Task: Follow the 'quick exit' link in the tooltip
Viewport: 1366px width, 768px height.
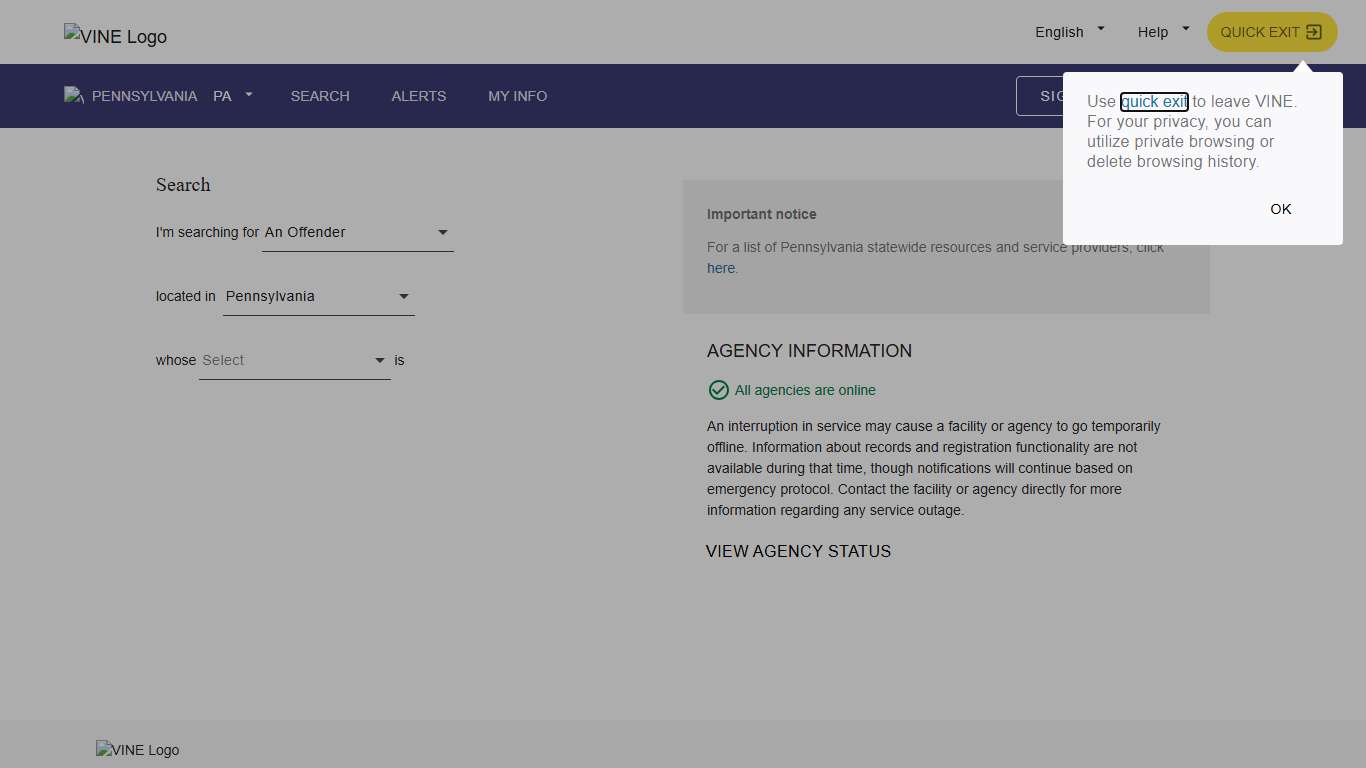Action: pyautogui.click(x=1154, y=101)
